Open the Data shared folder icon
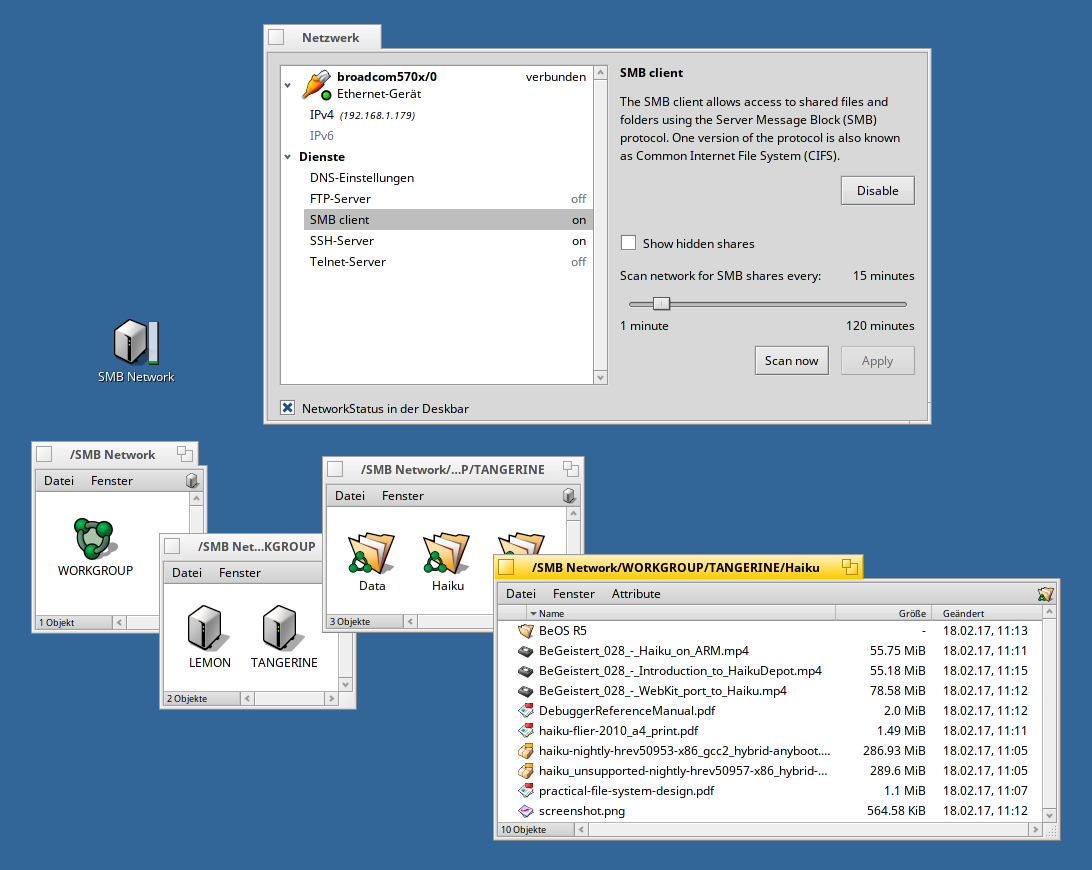 (x=371, y=553)
